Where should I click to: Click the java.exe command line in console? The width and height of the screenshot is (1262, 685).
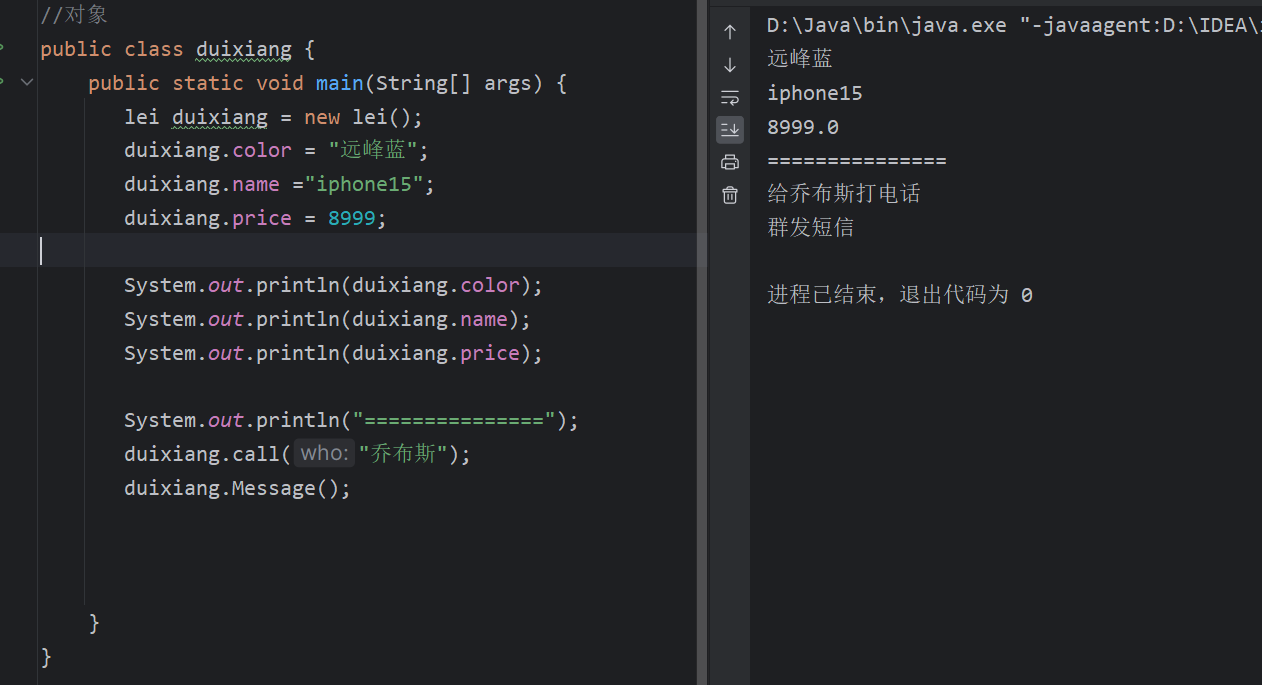(x=1014, y=25)
